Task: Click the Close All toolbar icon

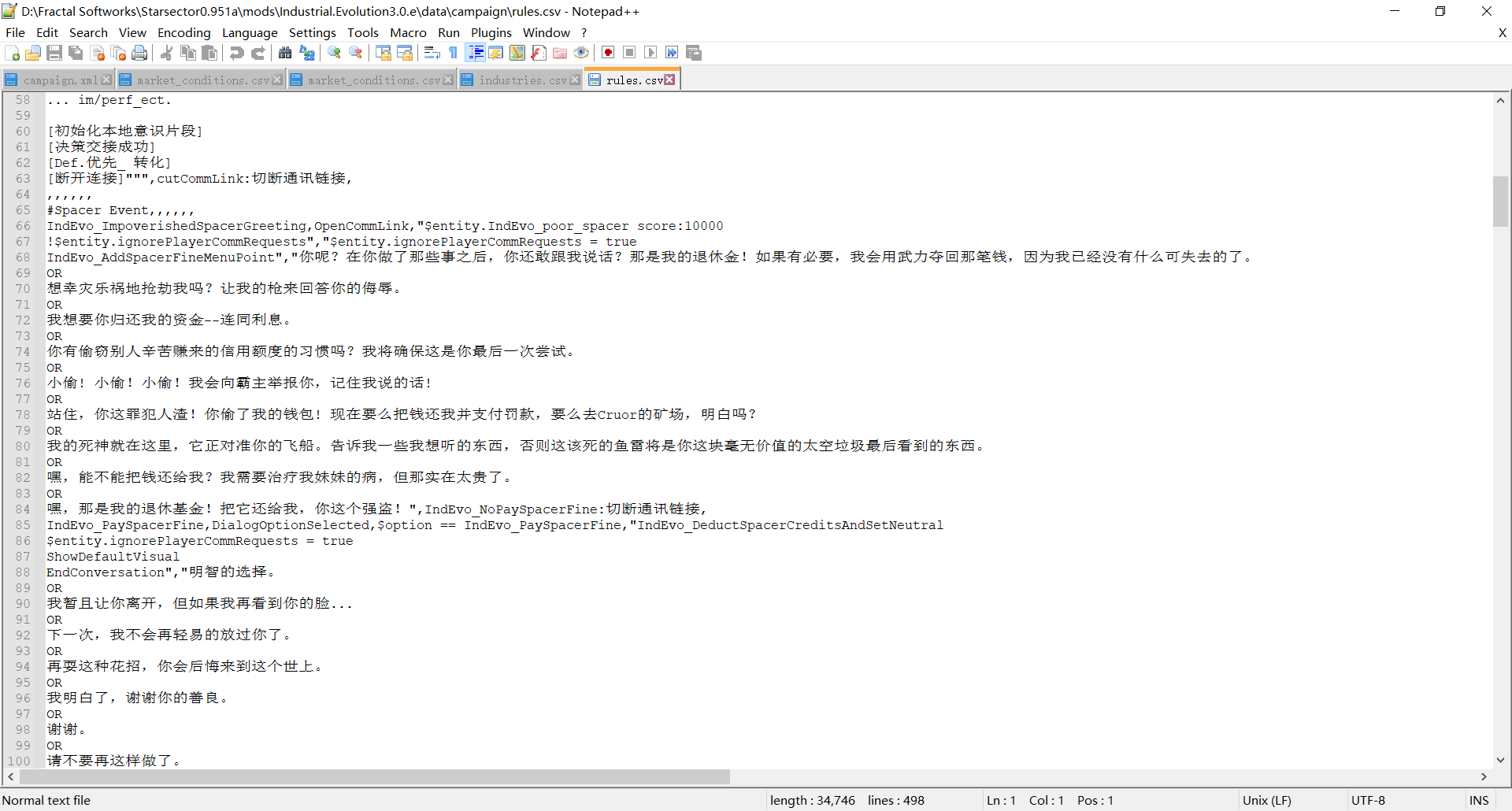Action: [119, 53]
